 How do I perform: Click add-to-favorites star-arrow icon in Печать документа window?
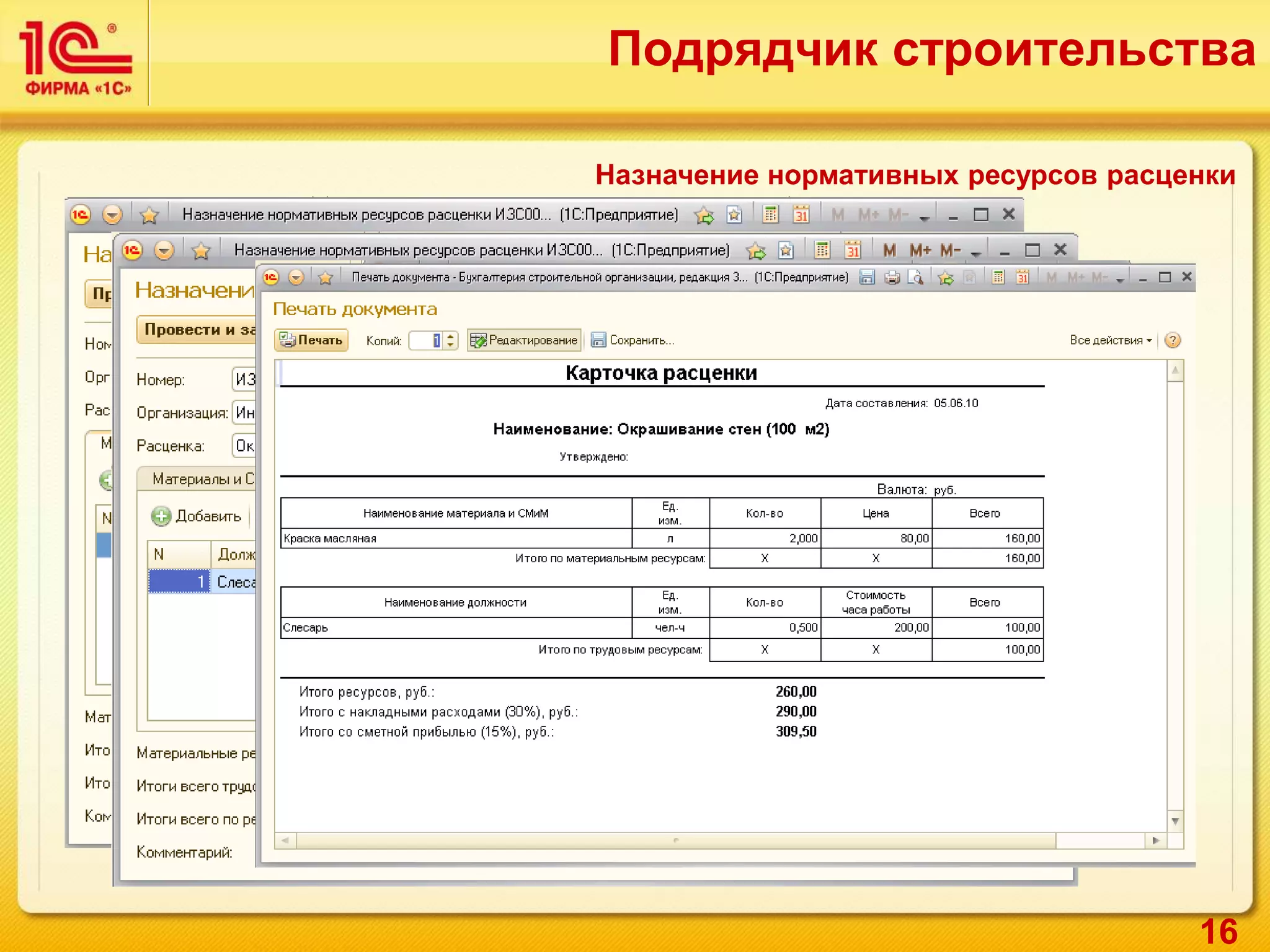coord(946,277)
